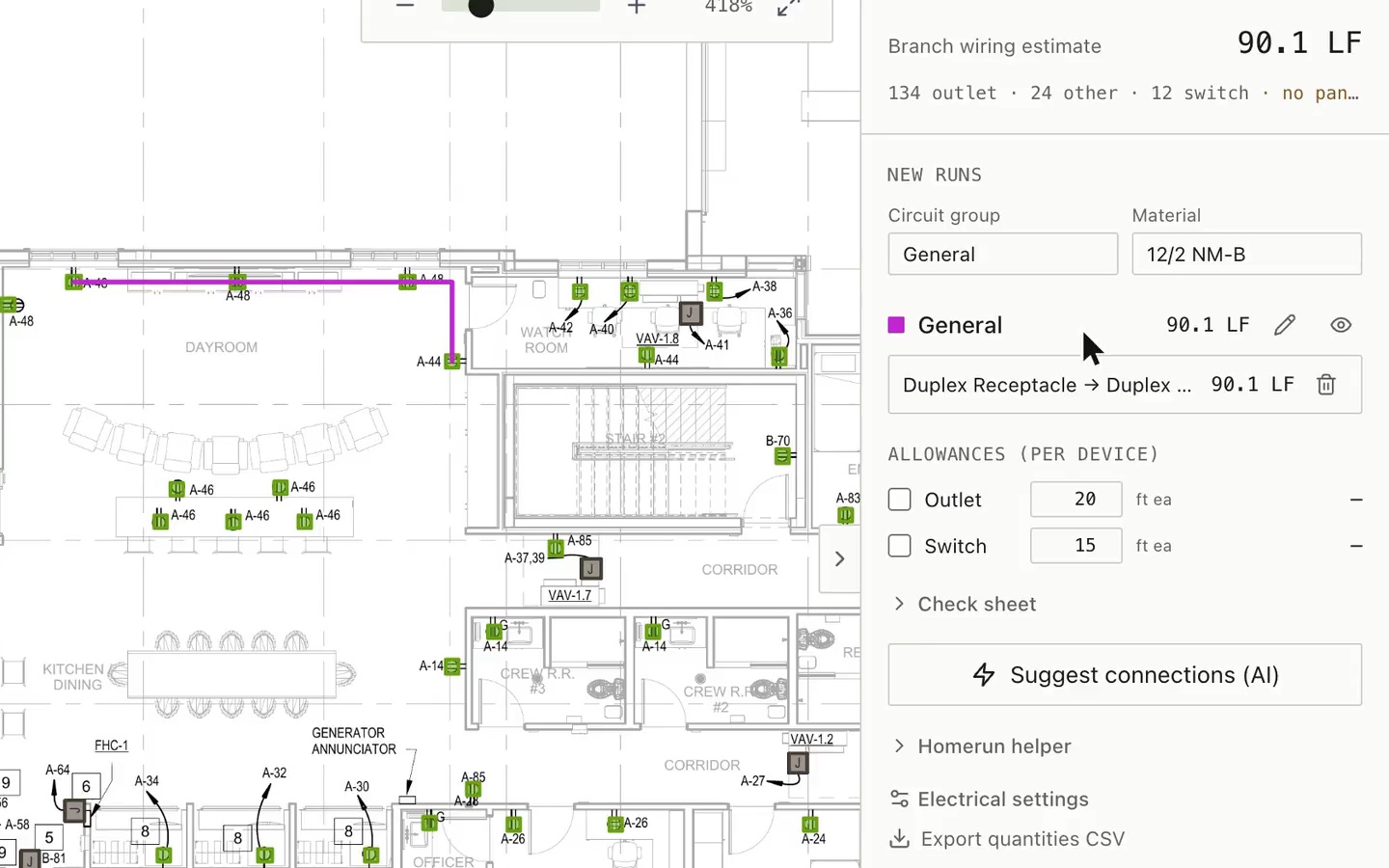Click the junction box next to A-37,39

click(x=590, y=569)
